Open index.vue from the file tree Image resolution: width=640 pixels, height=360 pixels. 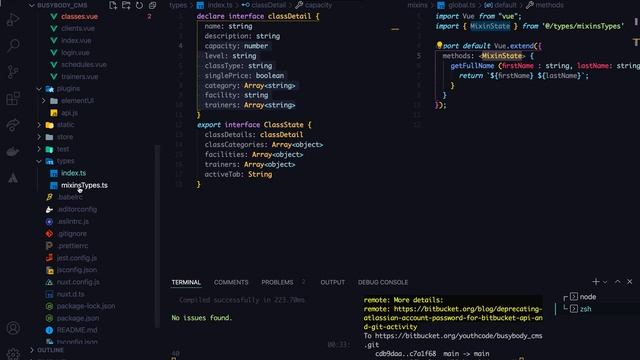point(76,40)
